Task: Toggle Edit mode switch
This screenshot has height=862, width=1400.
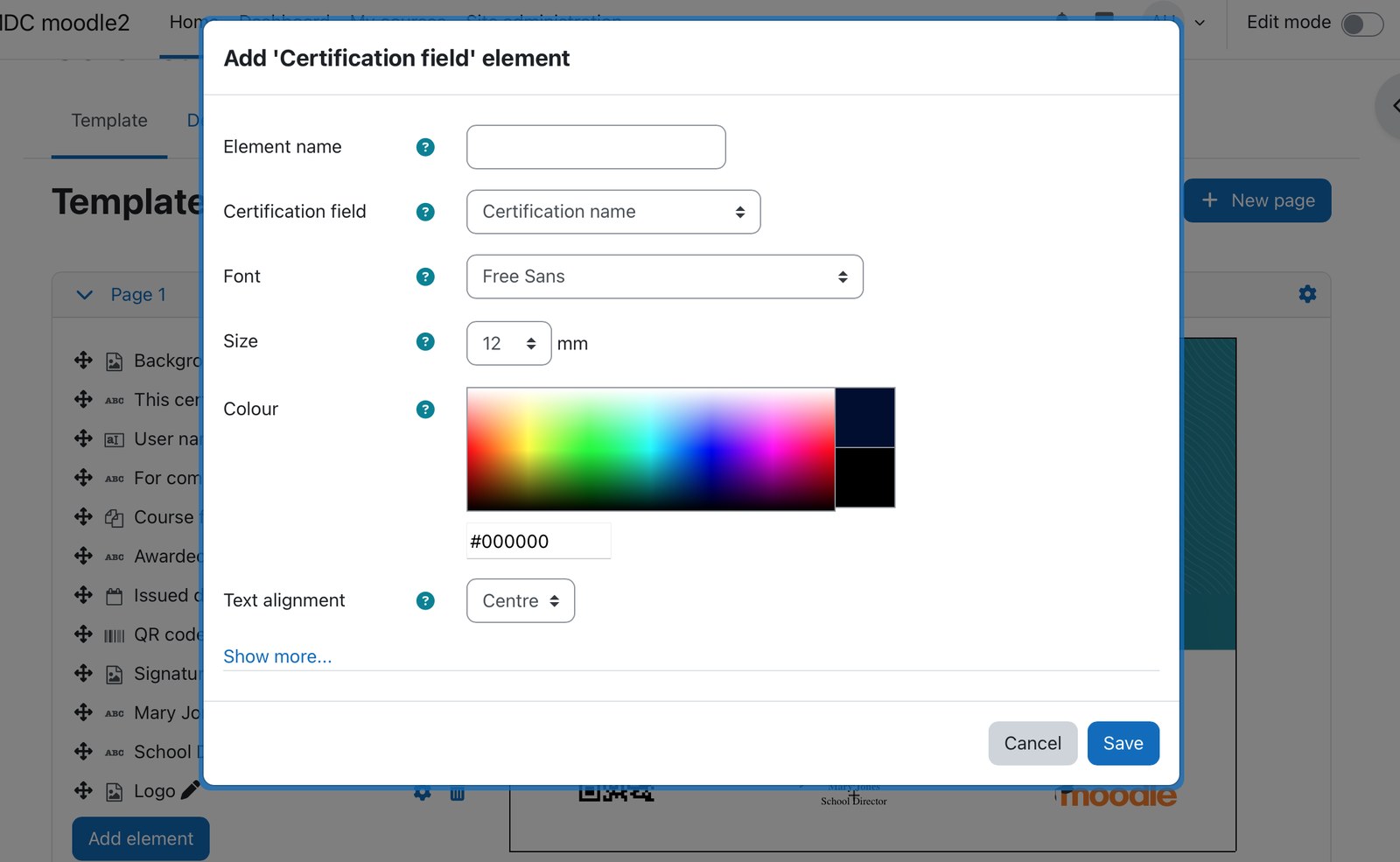Action: (x=1362, y=24)
